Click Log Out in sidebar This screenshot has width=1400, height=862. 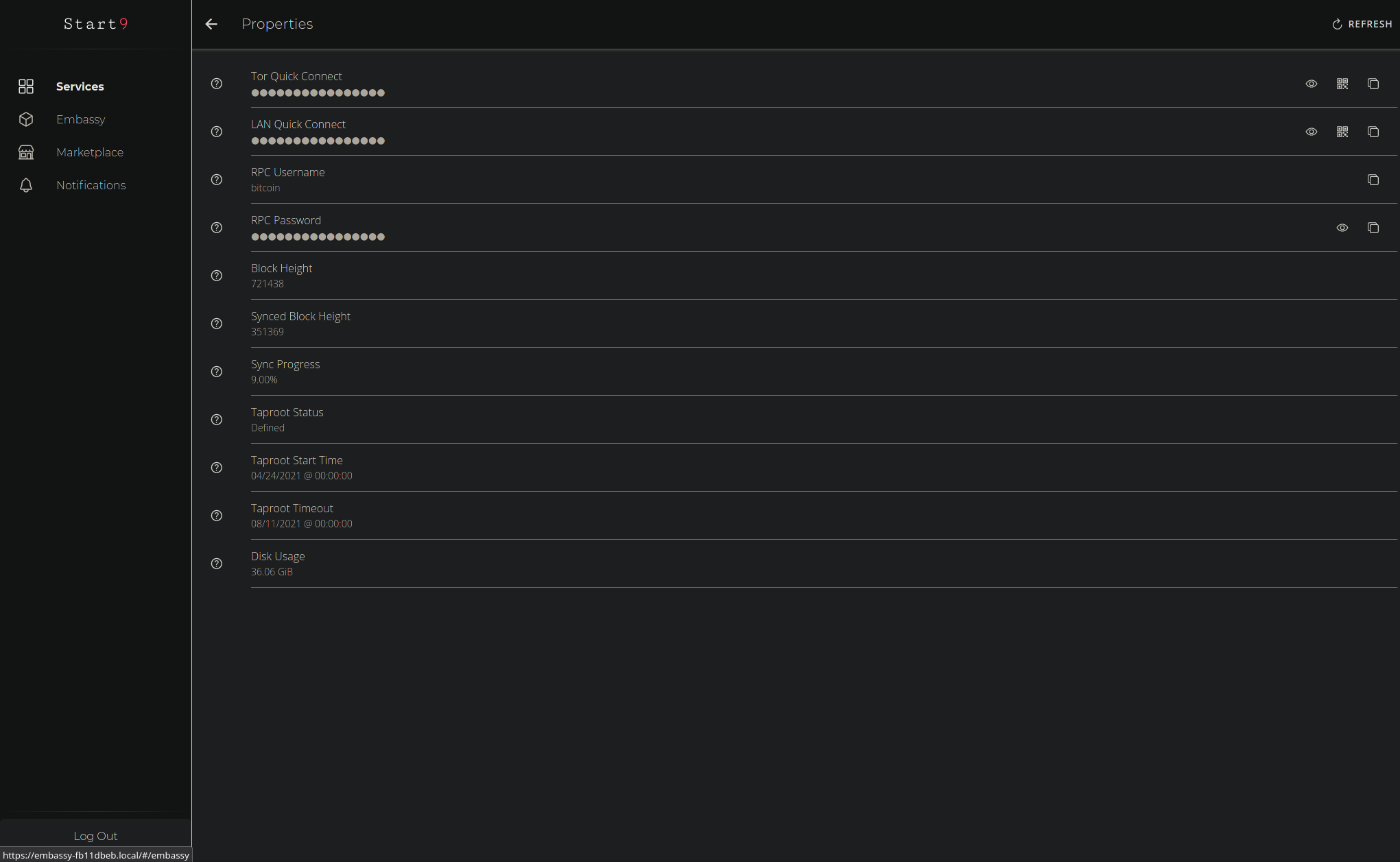(x=95, y=835)
